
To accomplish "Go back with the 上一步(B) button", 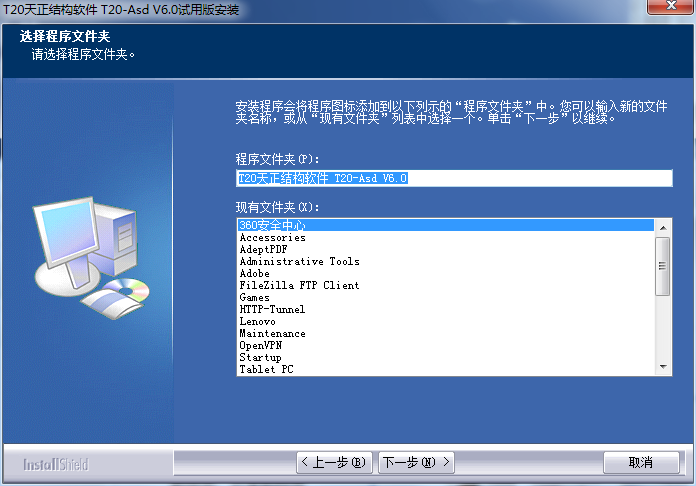I will (334, 462).
